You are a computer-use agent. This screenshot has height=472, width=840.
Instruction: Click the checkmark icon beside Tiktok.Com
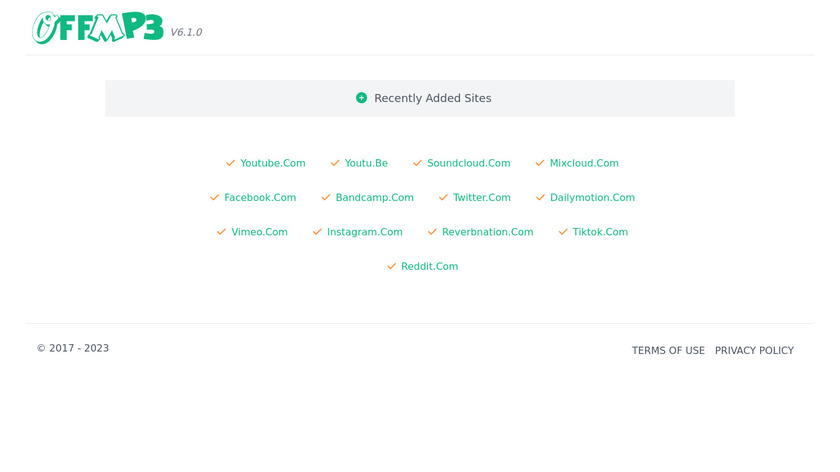point(563,231)
